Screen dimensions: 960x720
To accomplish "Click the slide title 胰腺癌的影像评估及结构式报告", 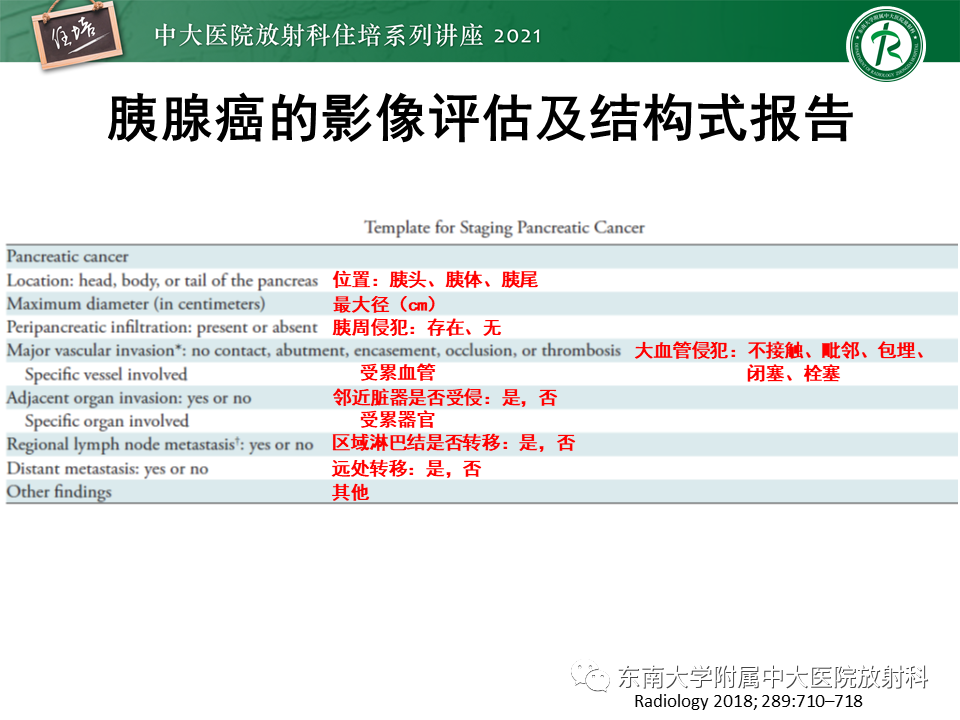I will click(x=480, y=118).
